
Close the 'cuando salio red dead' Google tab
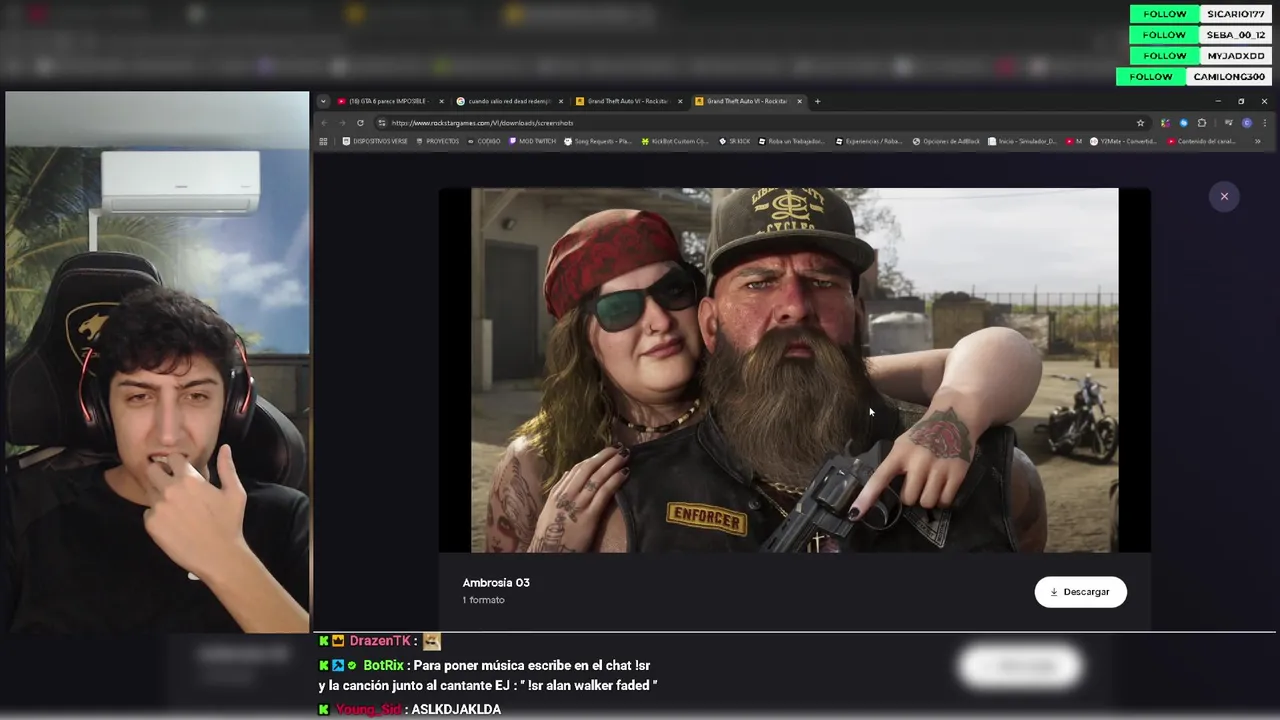pyautogui.click(x=560, y=101)
